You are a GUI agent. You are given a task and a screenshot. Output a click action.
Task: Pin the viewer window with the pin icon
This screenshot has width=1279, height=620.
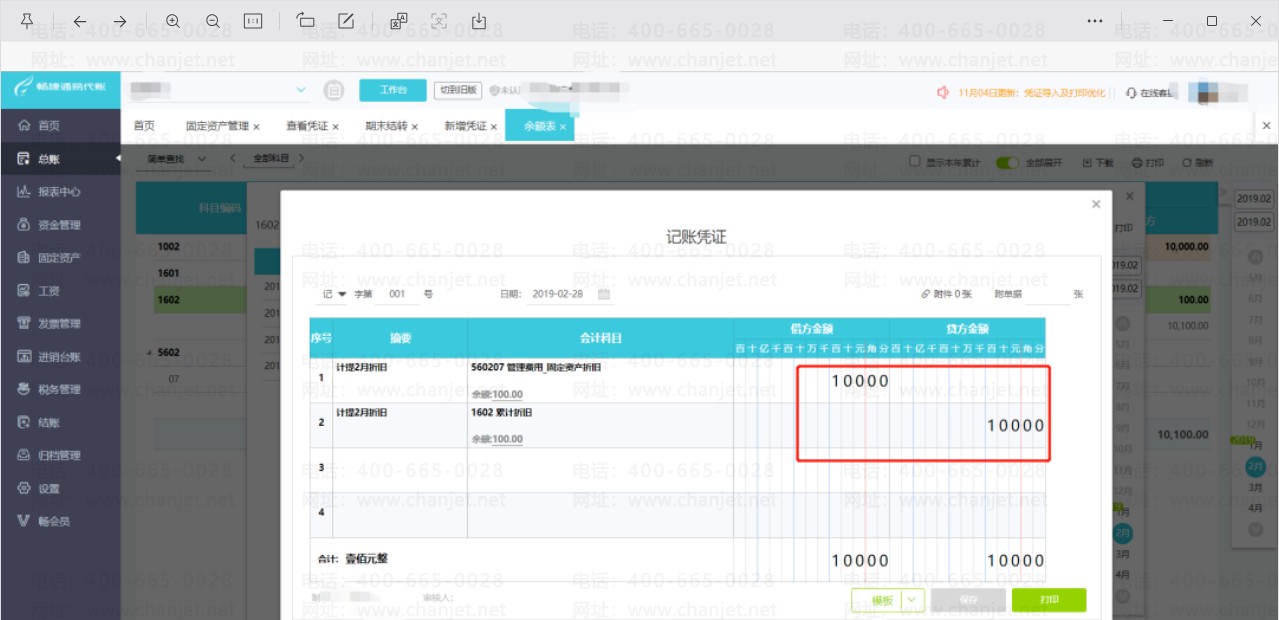click(27, 21)
